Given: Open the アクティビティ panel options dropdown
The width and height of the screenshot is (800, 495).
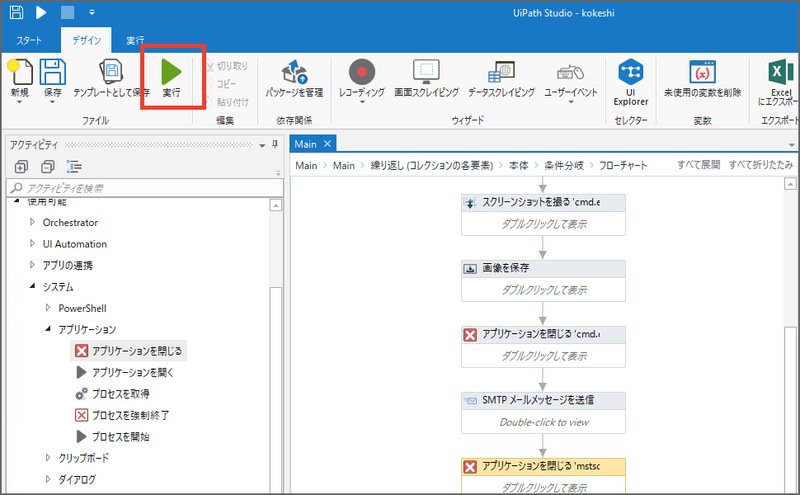Looking at the screenshot, I should pyautogui.click(x=262, y=145).
